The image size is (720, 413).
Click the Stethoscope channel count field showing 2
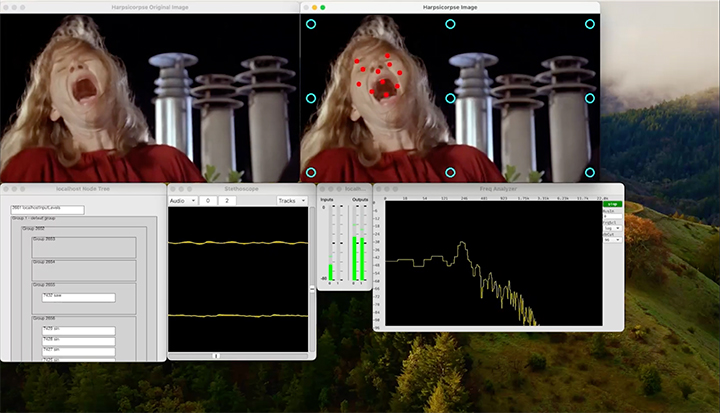(228, 201)
